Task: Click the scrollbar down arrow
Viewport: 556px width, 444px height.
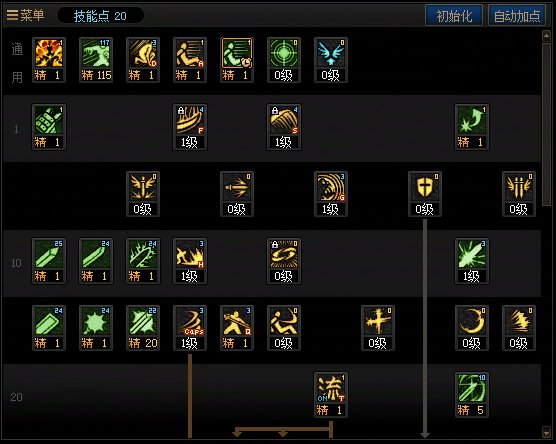Action: click(x=546, y=432)
